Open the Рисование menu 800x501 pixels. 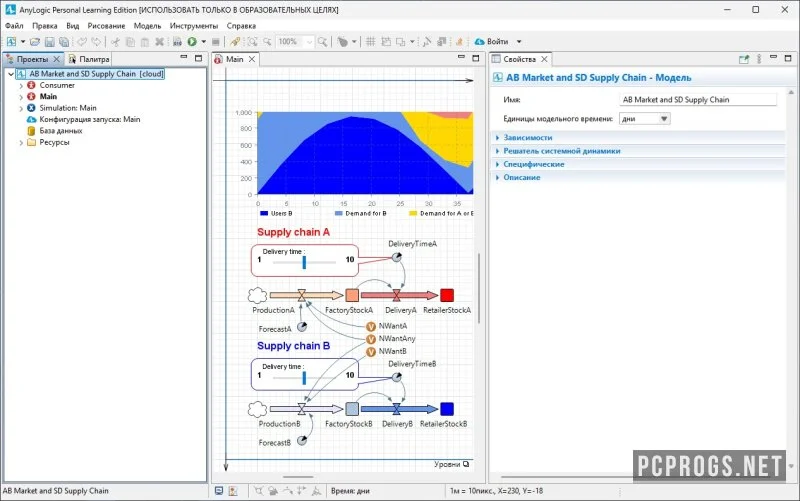tap(106, 26)
